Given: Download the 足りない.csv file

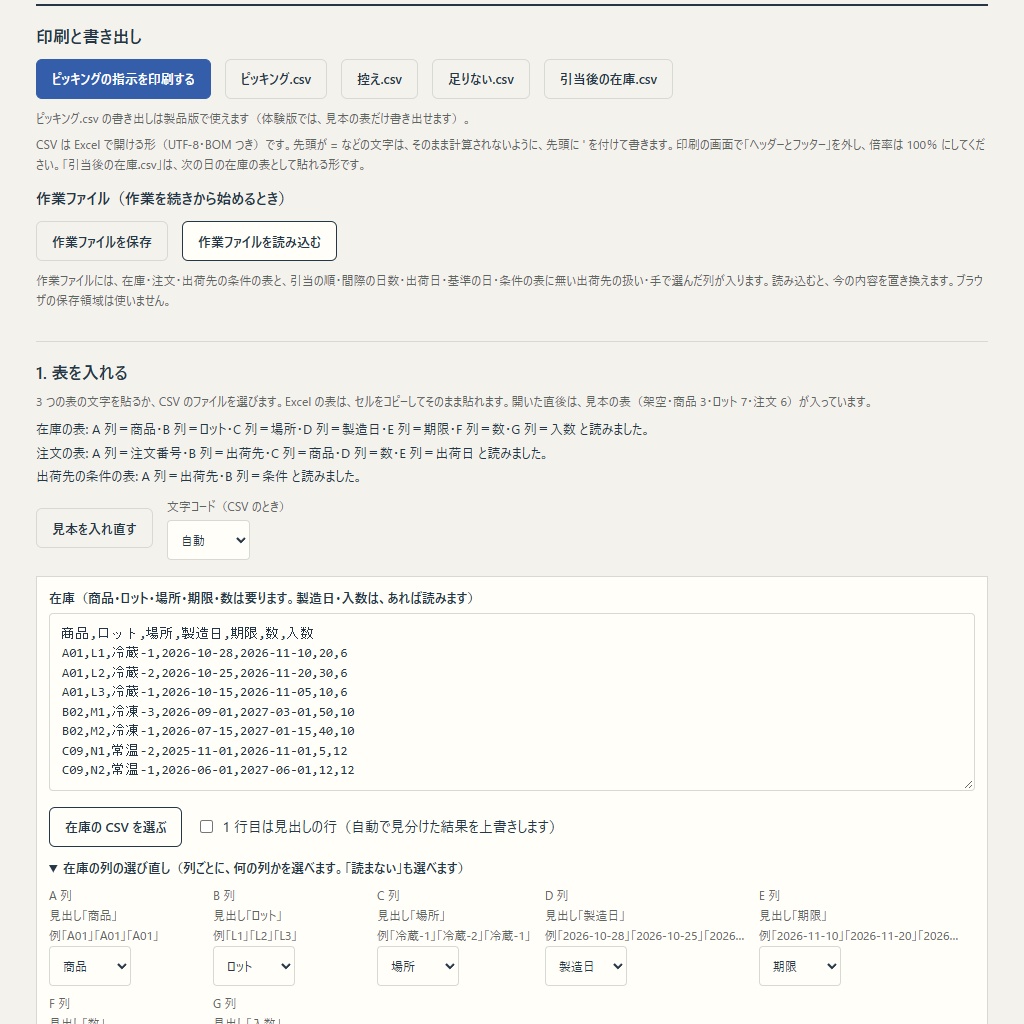Looking at the screenshot, I should click(x=481, y=79).
